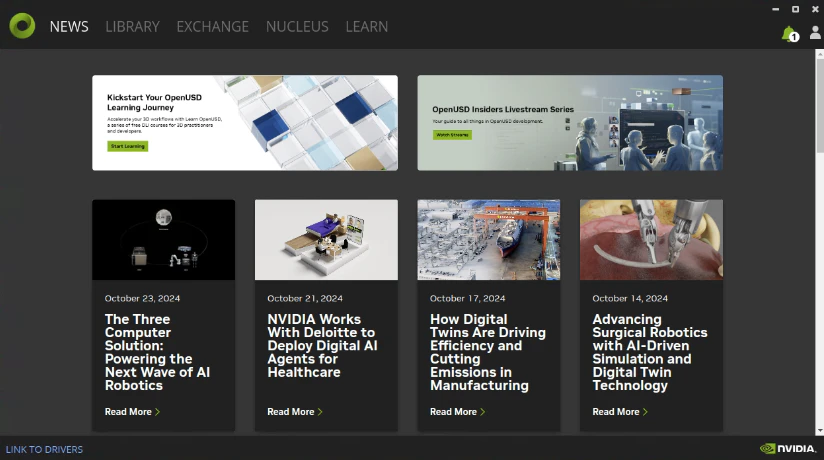The height and width of the screenshot is (460, 824).
Task: Click the shipyard thumbnail for October 17 article
Action: click(x=489, y=240)
